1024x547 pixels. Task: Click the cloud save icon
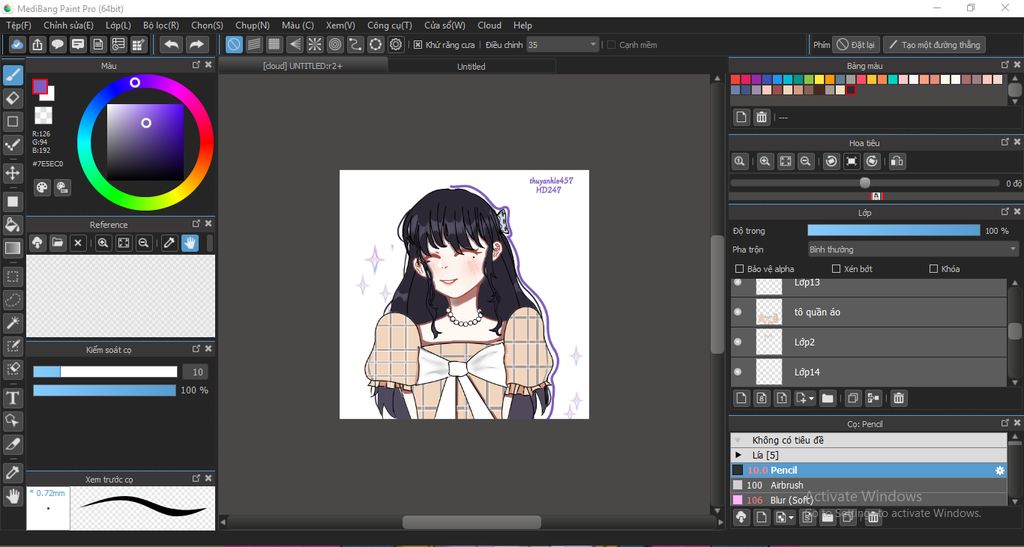[17, 44]
